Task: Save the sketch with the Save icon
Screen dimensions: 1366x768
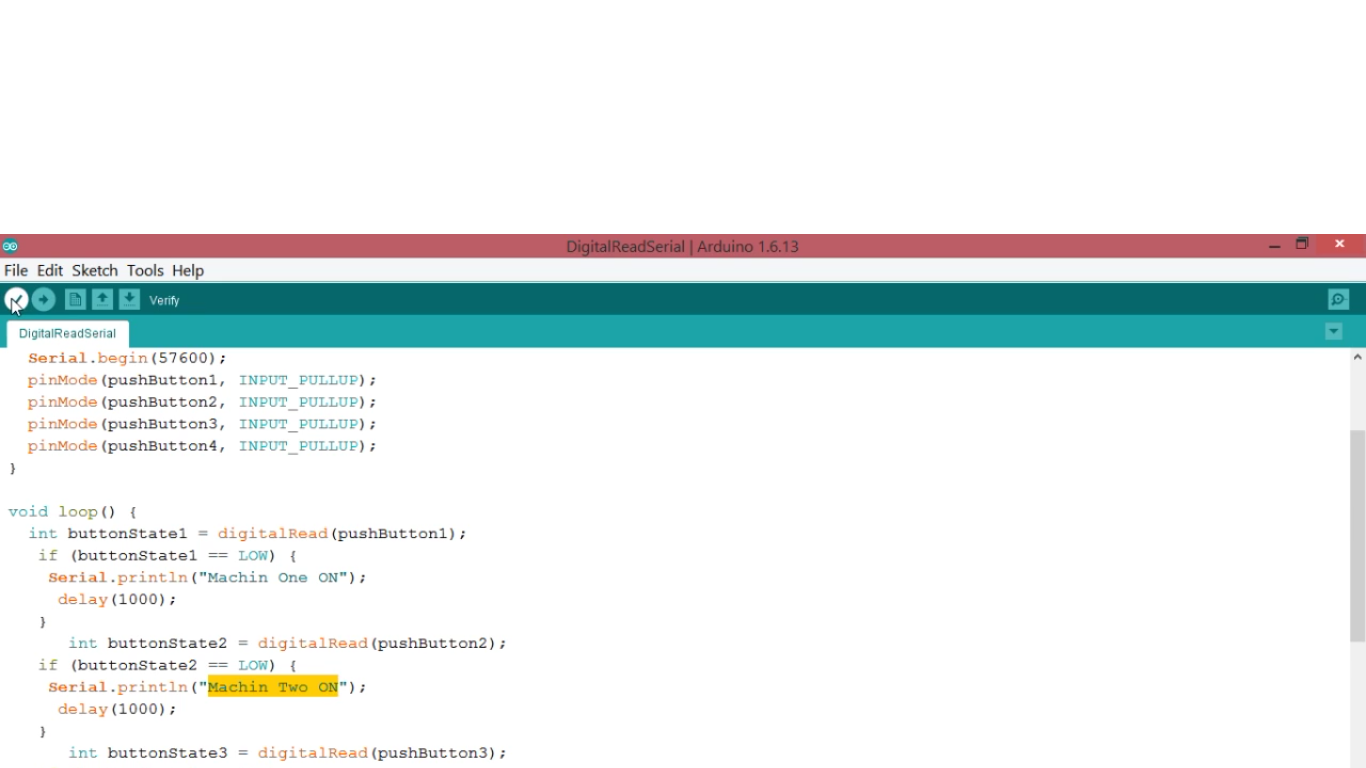Action: (x=129, y=299)
